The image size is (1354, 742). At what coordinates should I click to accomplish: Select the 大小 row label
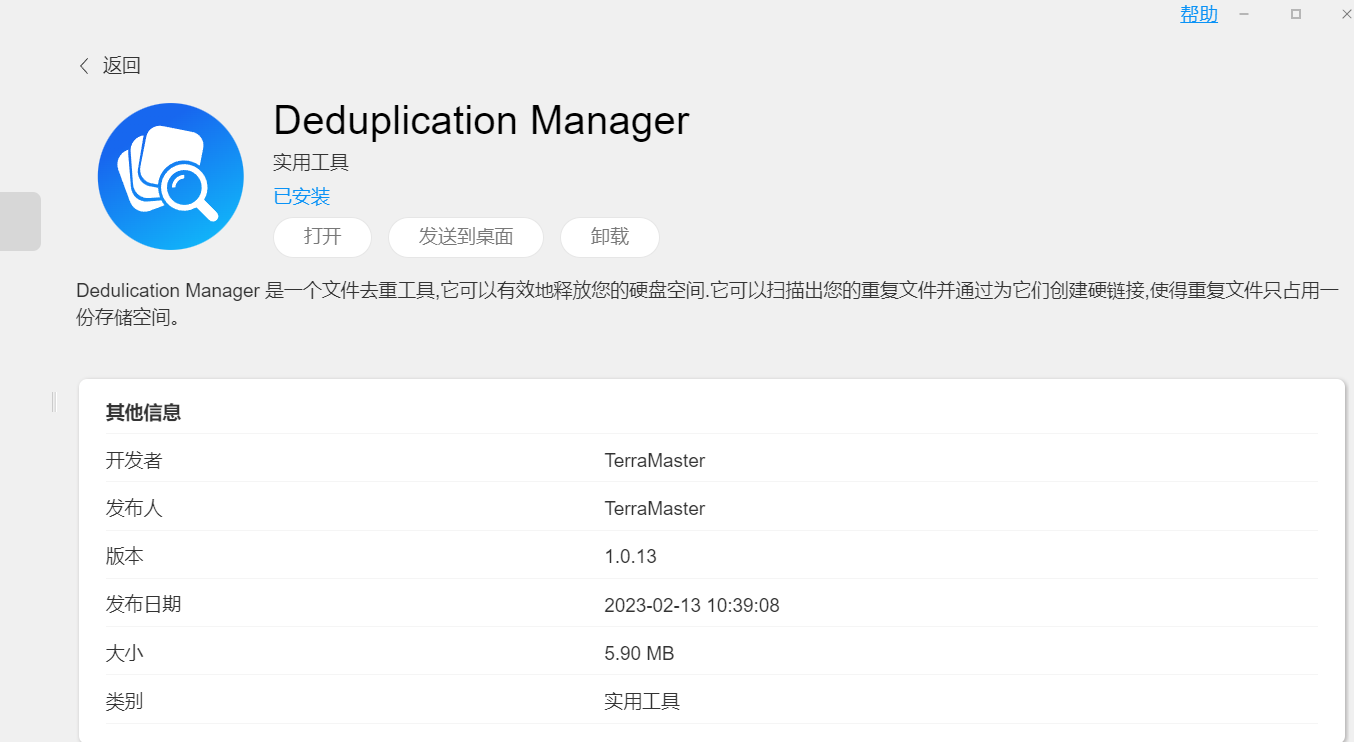(125, 653)
